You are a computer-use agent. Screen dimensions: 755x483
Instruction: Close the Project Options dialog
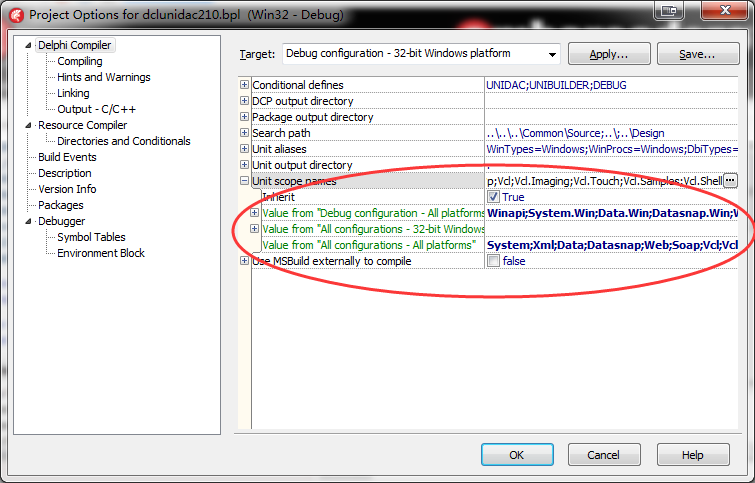725,10
